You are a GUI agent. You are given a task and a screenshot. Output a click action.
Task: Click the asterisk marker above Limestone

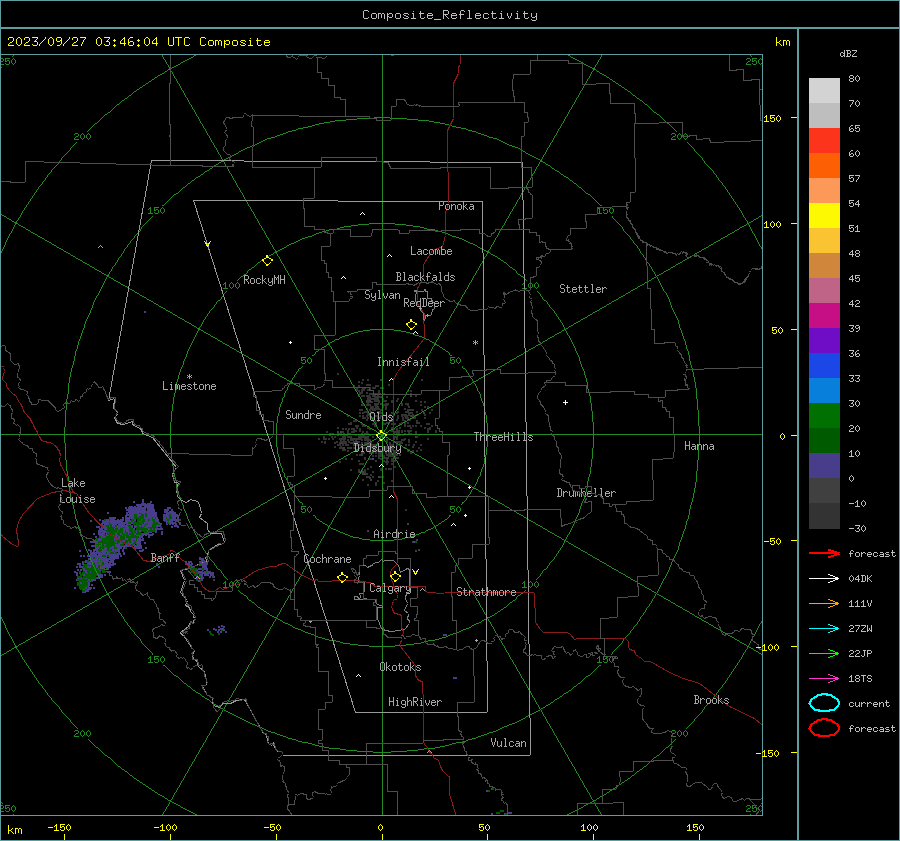(189, 377)
